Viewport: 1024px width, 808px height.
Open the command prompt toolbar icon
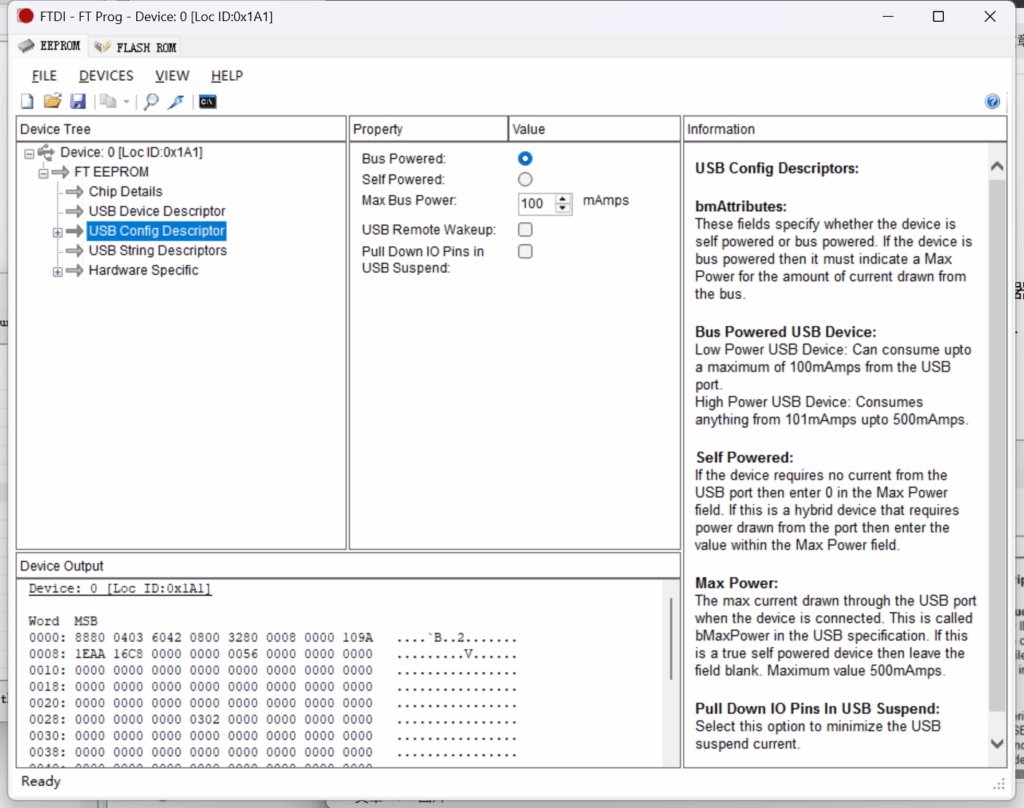[x=208, y=102]
